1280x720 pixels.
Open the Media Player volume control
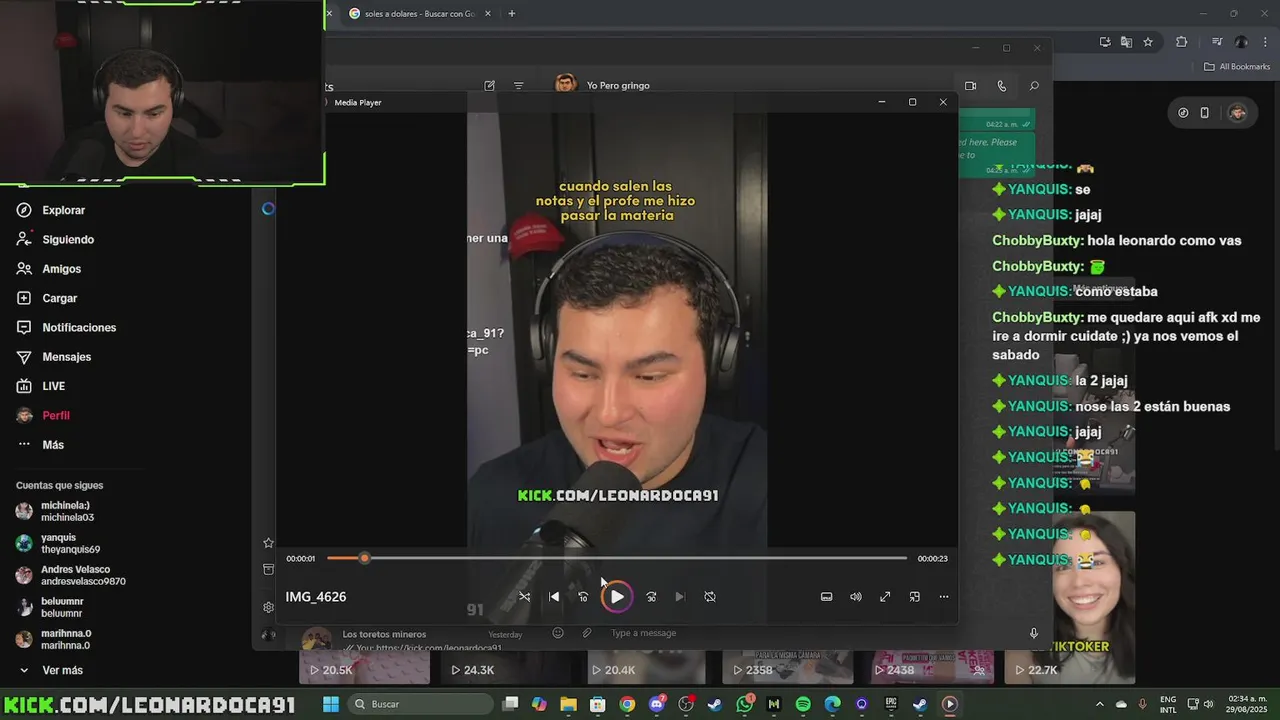click(856, 597)
